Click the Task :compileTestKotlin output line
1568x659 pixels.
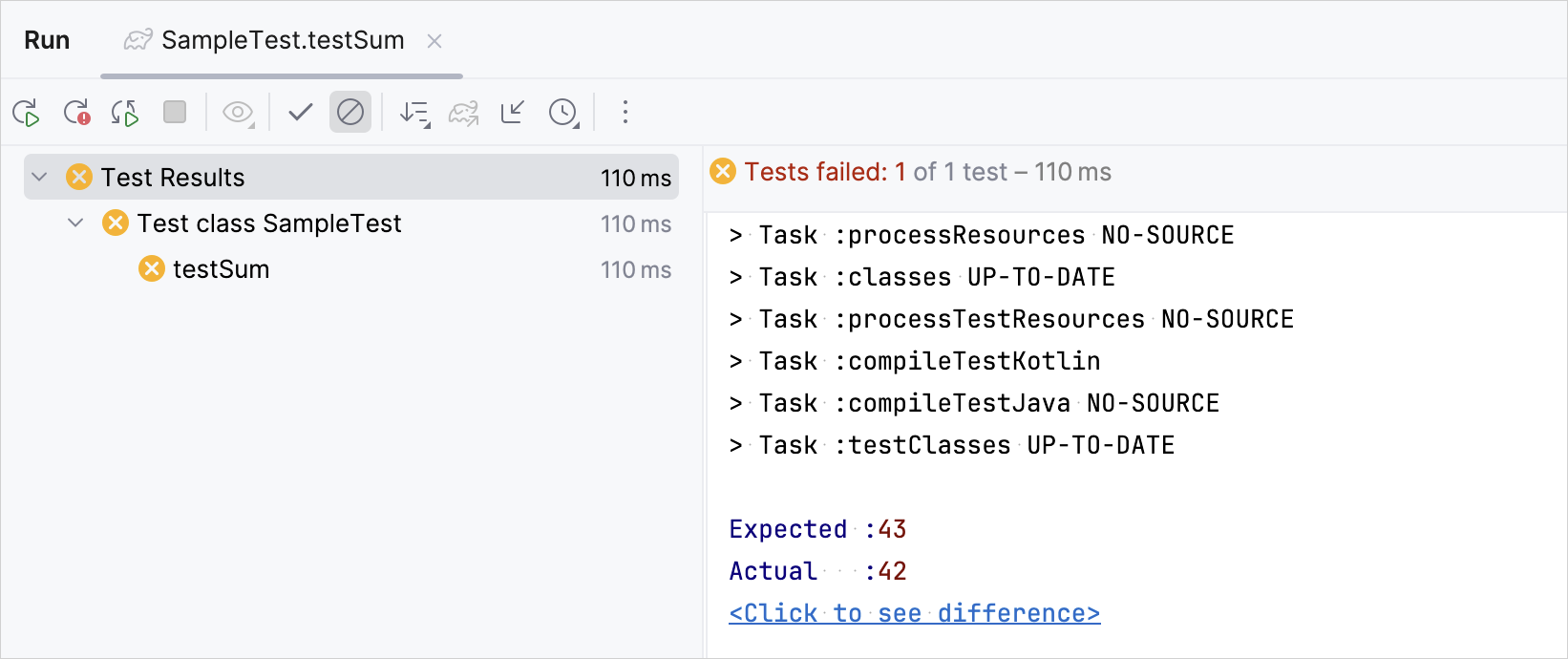coord(915,361)
